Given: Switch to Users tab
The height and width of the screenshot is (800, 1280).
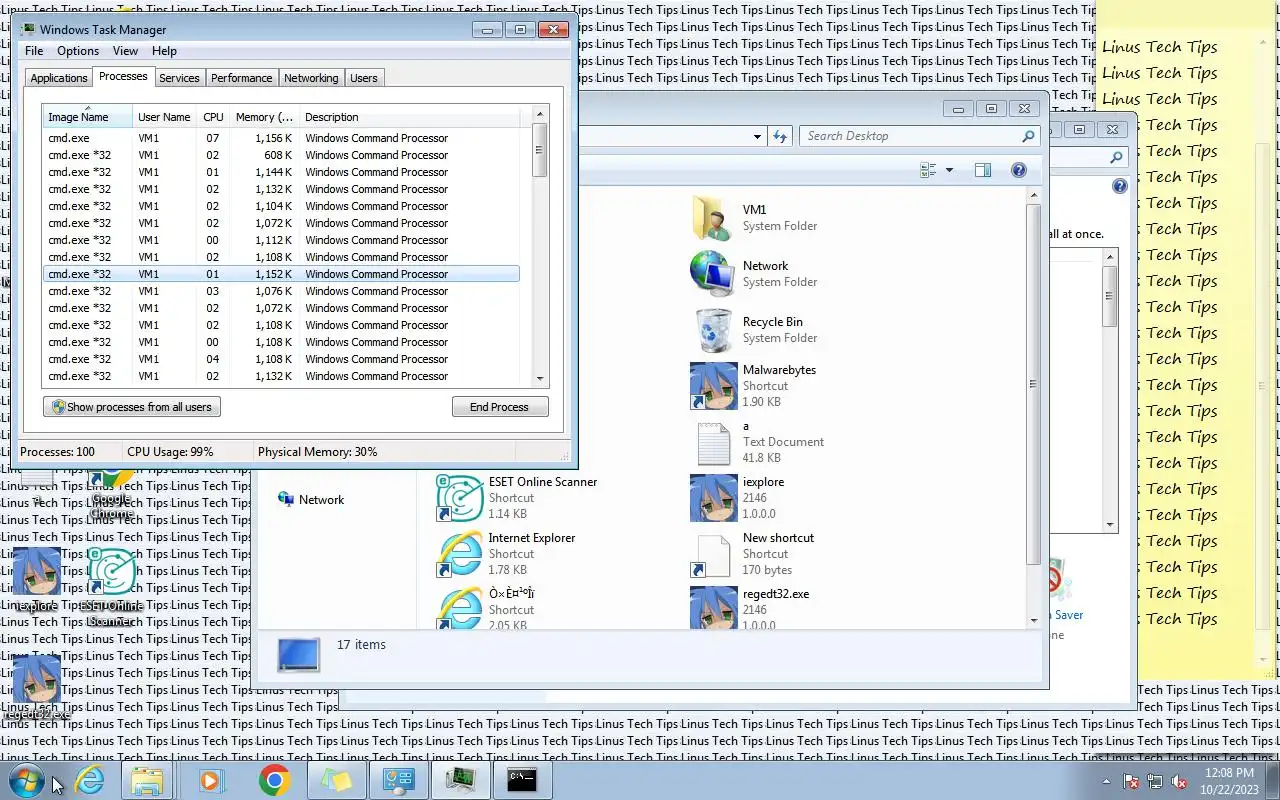Looking at the screenshot, I should 364,78.
